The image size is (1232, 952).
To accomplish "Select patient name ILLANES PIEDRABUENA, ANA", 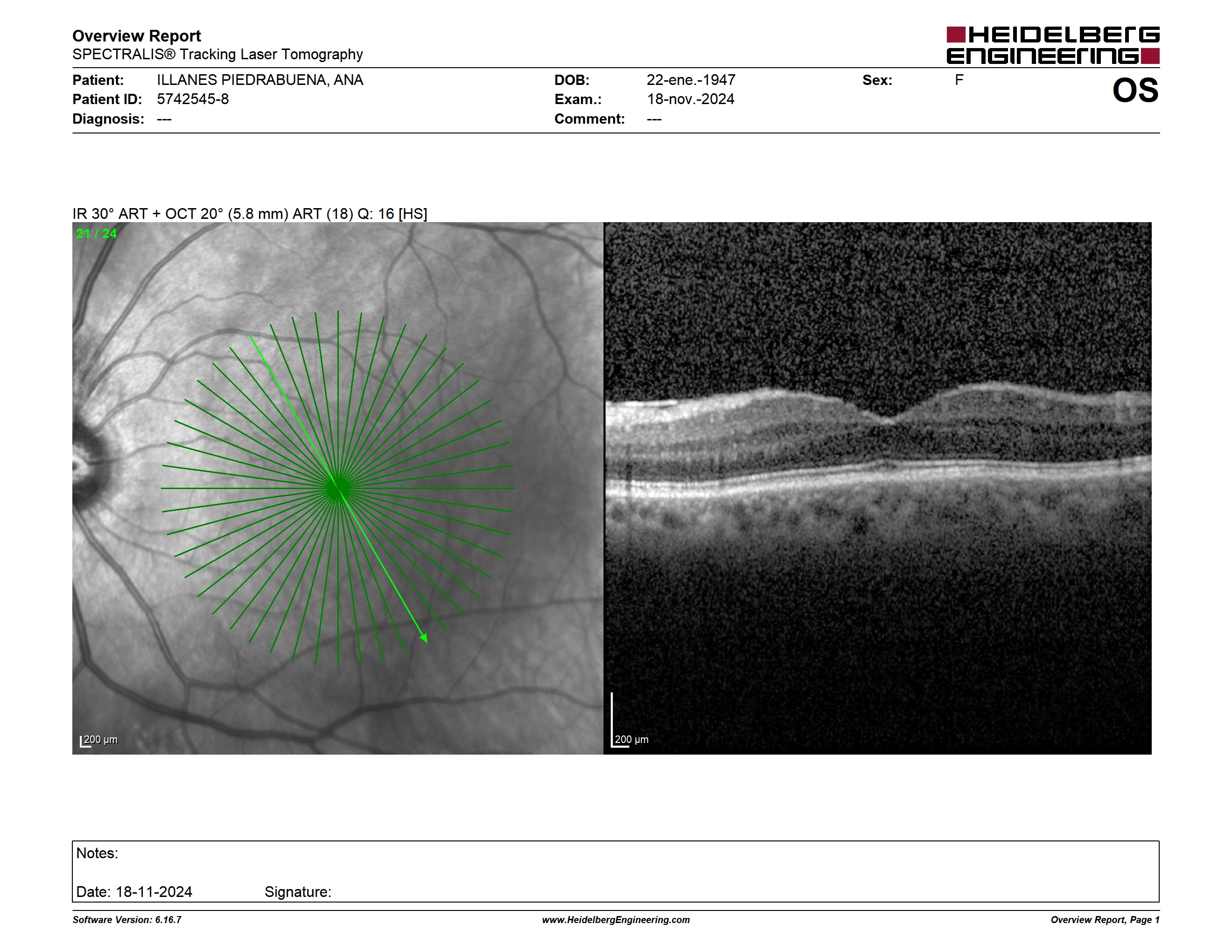I will [260, 80].
